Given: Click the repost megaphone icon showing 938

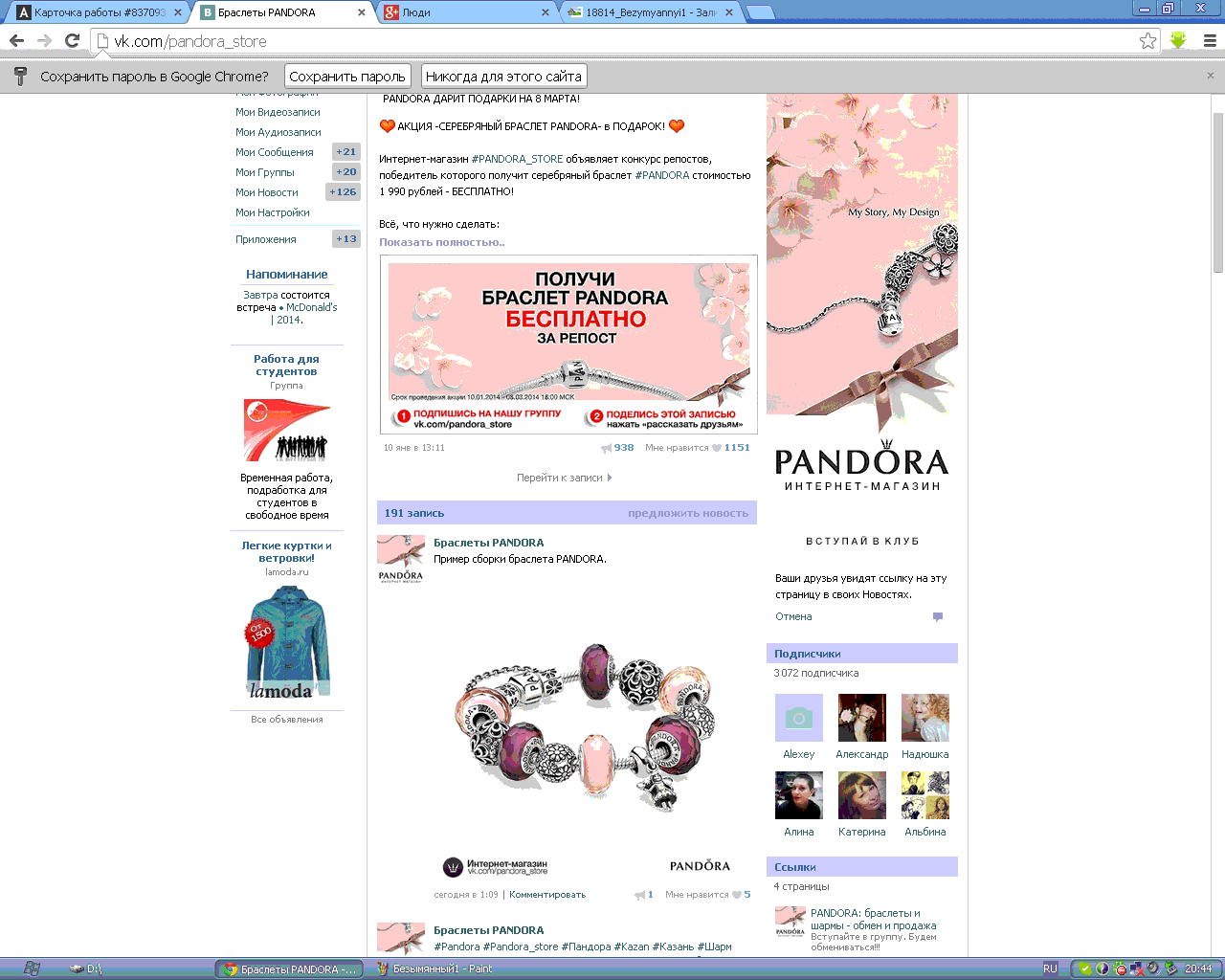Looking at the screenshot, I should tap(606, 448).
